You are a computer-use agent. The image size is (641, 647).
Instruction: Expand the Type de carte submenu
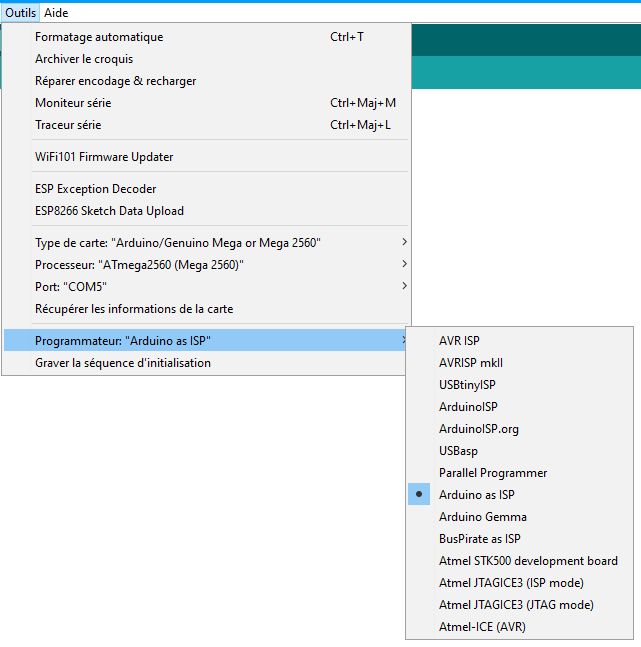206,243
